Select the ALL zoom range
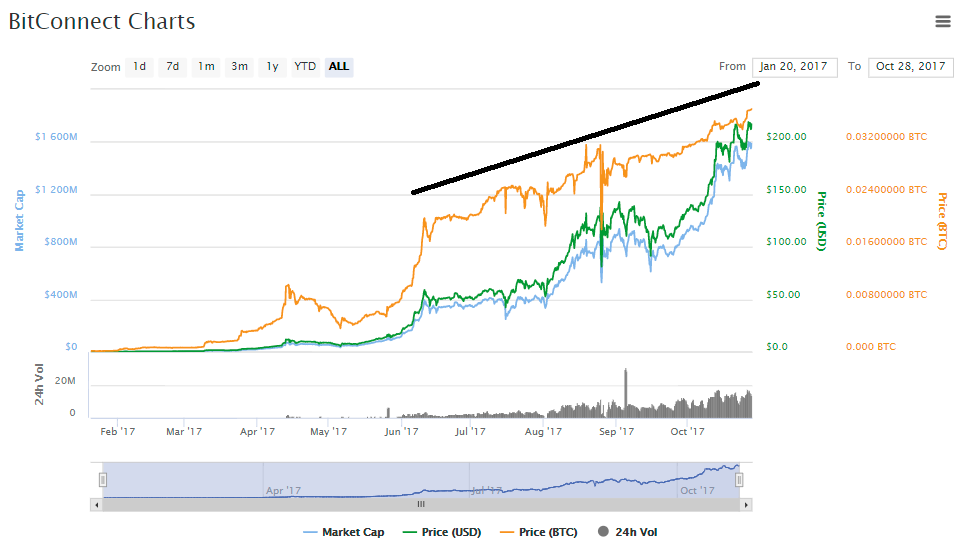Screen dimensions: 970x549 click(x=338, y=66)
